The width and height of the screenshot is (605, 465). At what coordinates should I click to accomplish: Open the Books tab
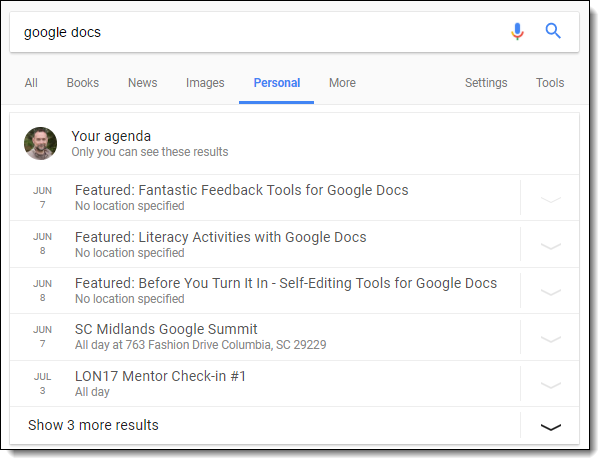click(x=83, y=83)
